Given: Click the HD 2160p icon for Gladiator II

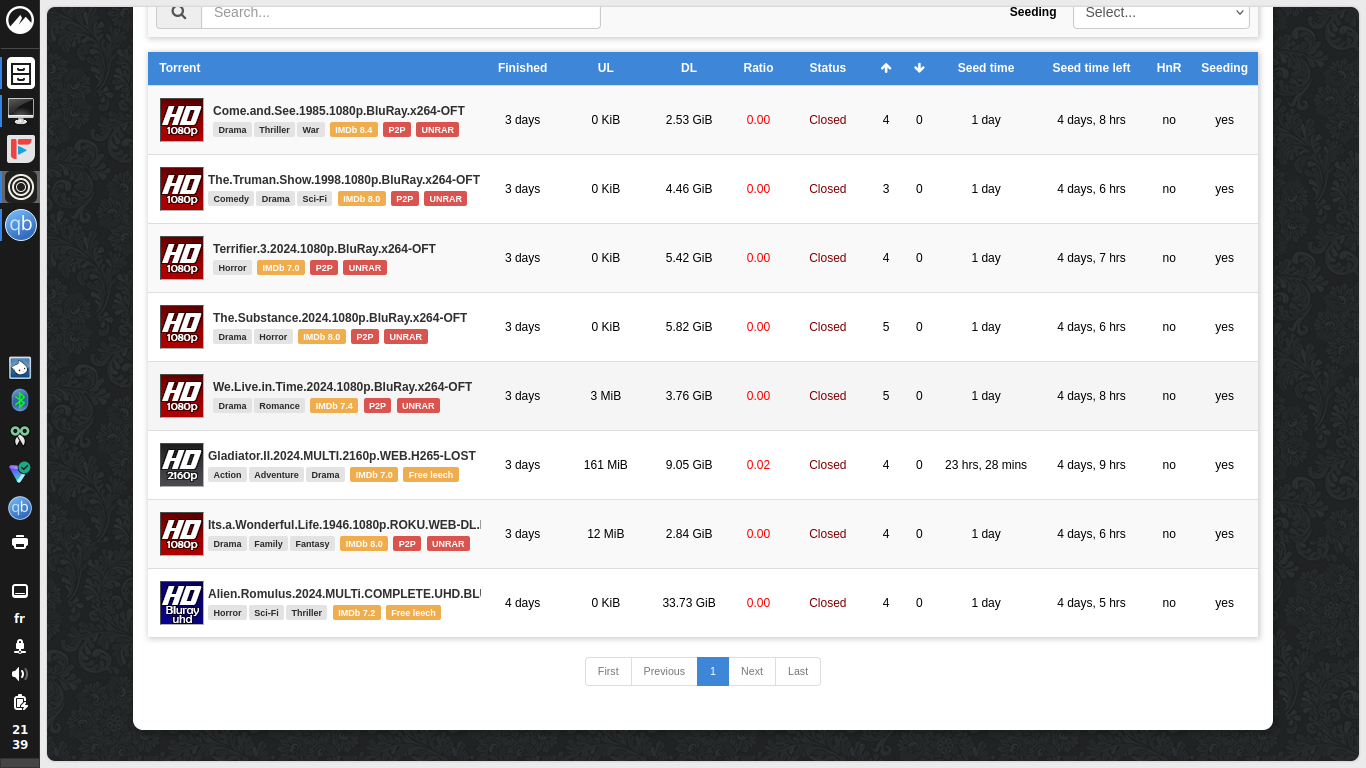Looking at the screenshot, I should coord(182,465).
